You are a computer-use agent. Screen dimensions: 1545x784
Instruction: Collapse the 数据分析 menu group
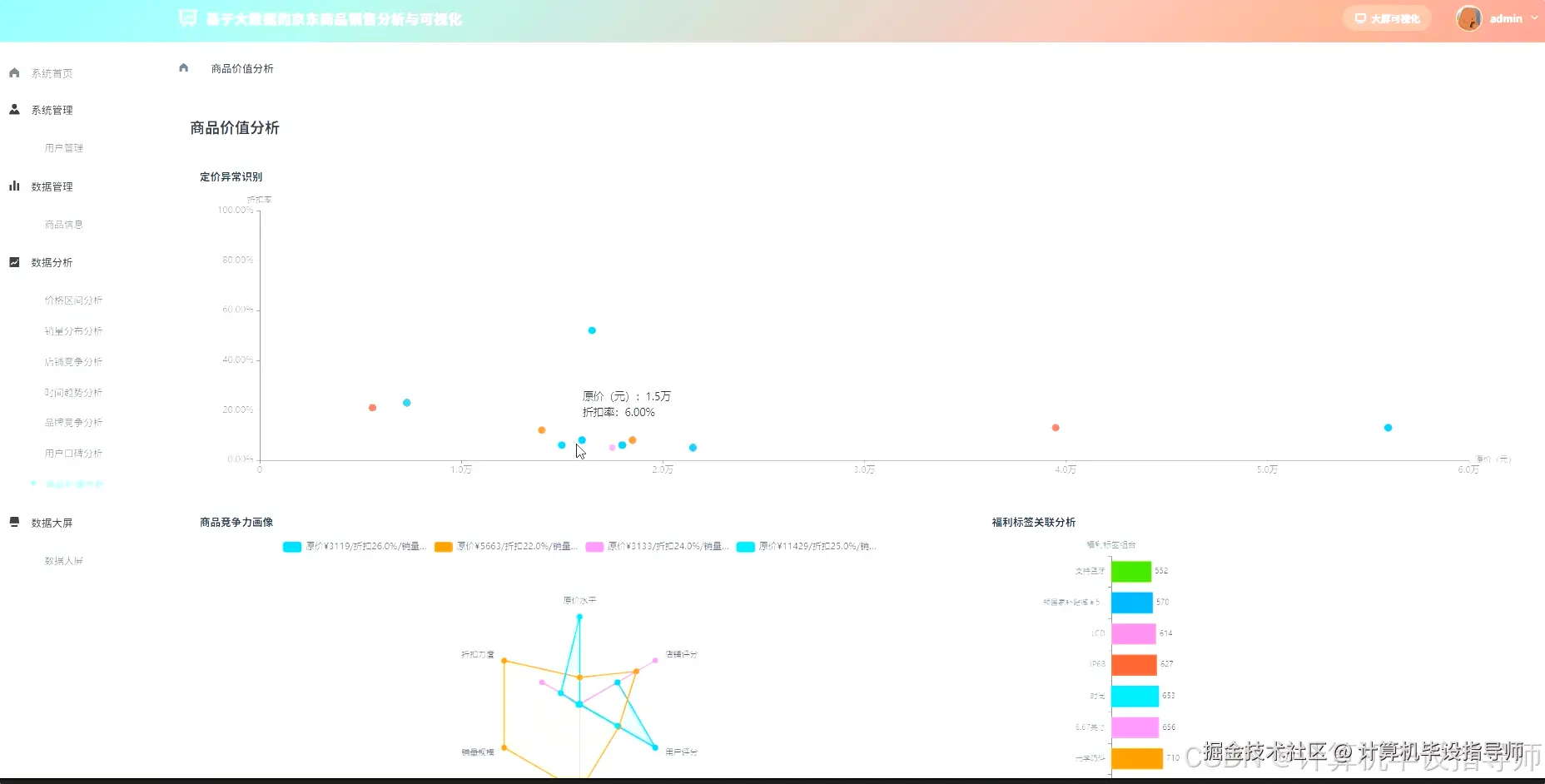52,262
